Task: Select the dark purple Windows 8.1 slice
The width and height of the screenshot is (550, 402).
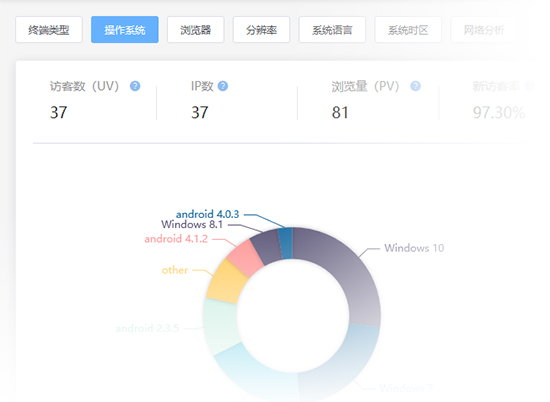Action: click(267, 248)
